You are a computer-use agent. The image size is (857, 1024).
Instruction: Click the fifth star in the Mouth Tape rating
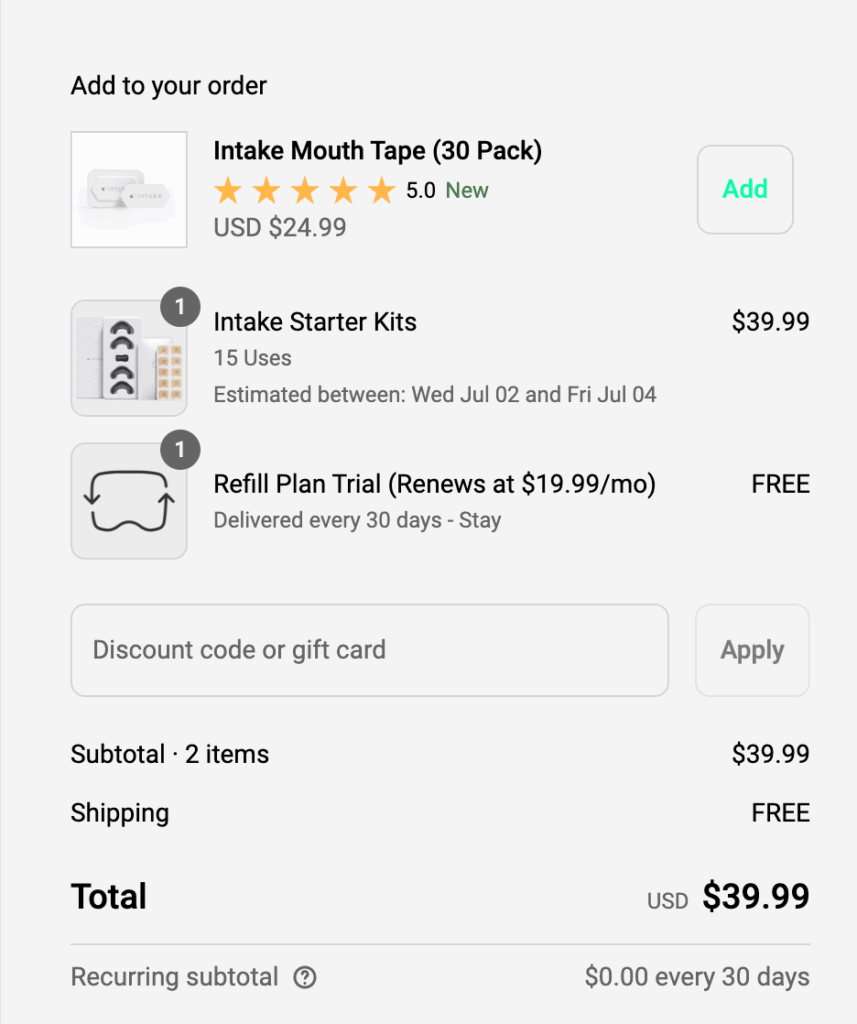point(381,190)
